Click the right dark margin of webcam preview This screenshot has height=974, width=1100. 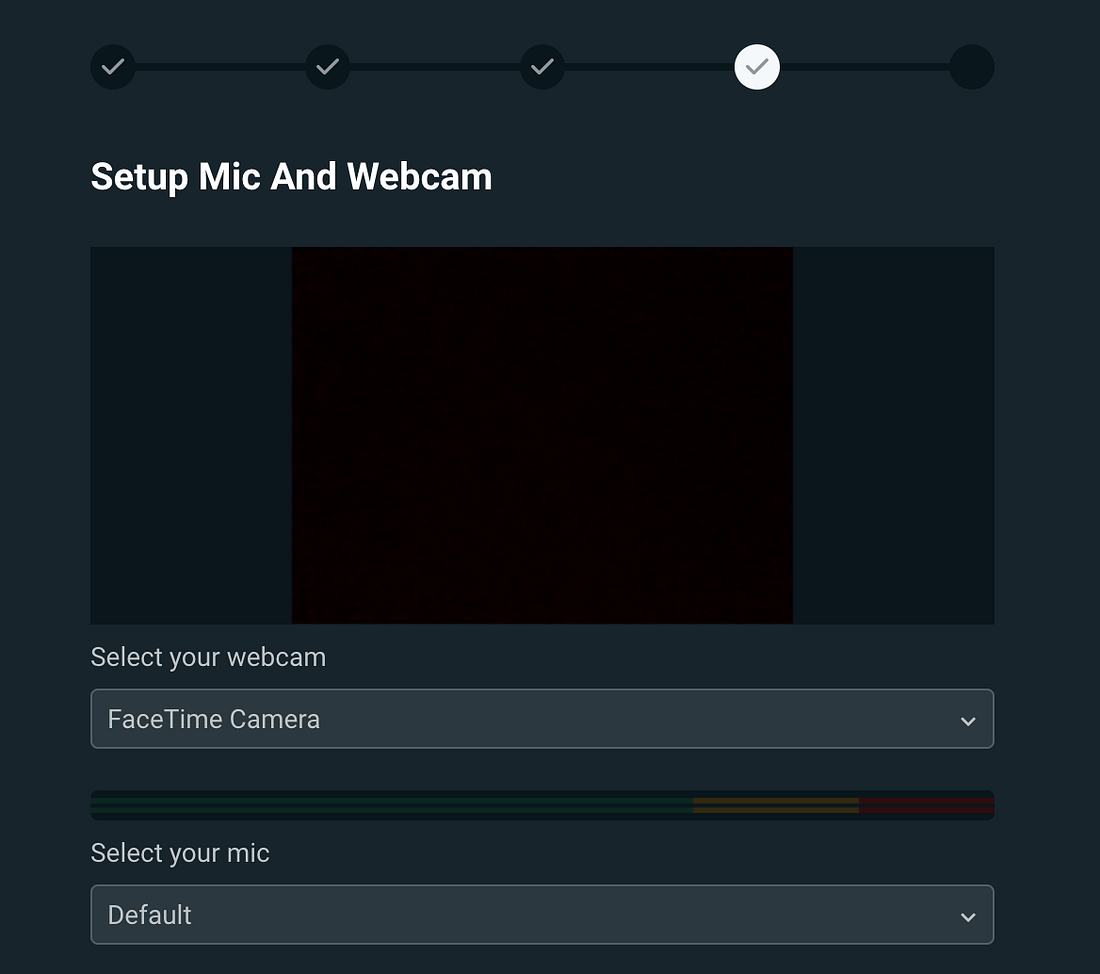tap(894, 435)
